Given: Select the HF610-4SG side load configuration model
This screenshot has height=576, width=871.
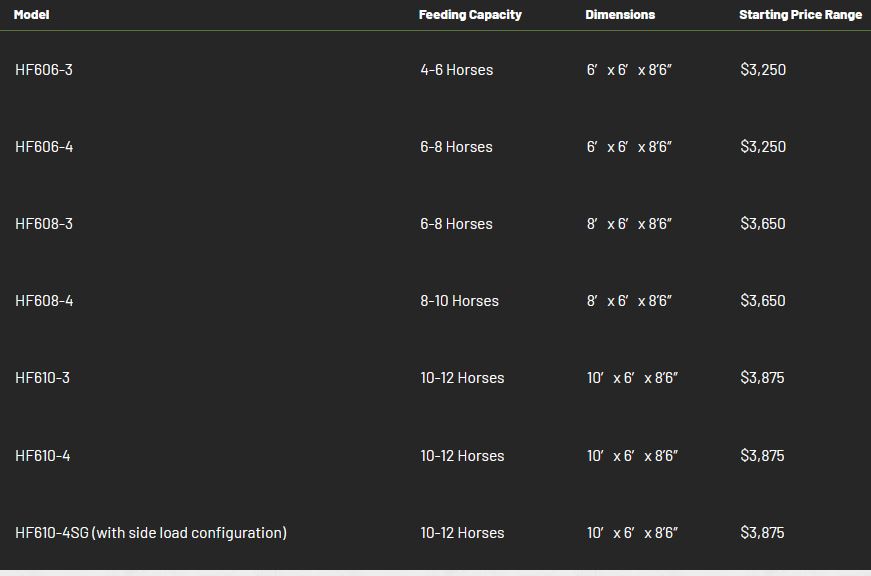Looking at the screenshot, I should tap(151, 533).
